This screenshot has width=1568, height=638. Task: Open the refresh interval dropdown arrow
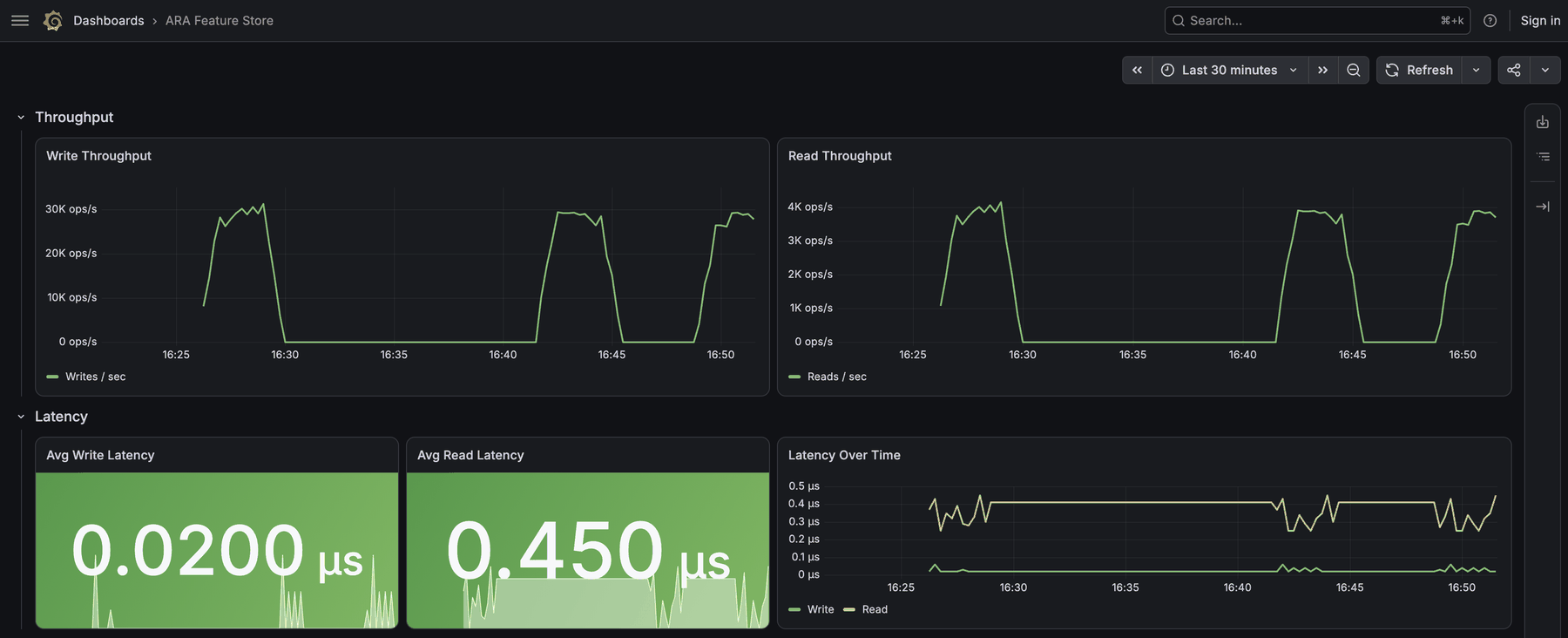[1476, 70]
